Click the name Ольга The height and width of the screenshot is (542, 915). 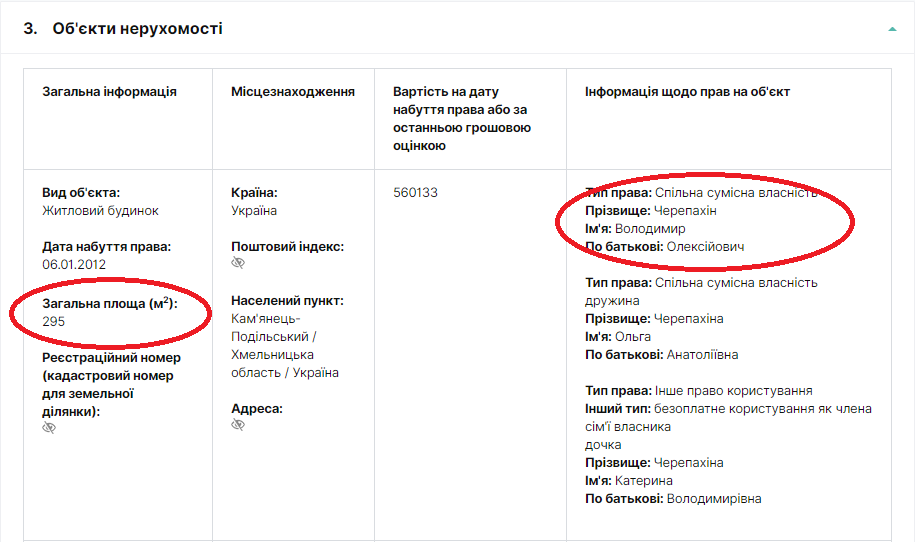(632, 337)
